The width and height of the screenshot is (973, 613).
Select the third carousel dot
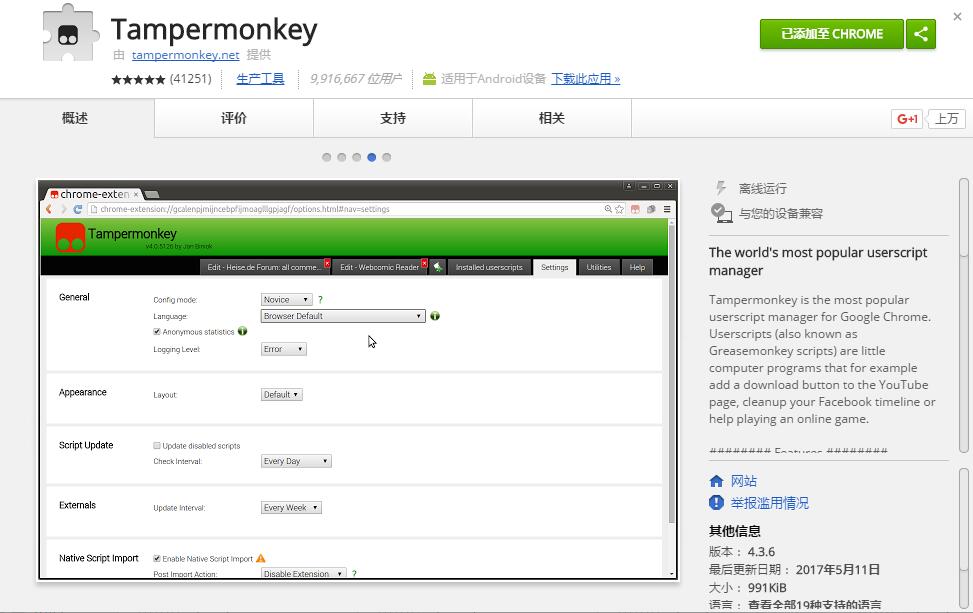(x=356, y=157)
